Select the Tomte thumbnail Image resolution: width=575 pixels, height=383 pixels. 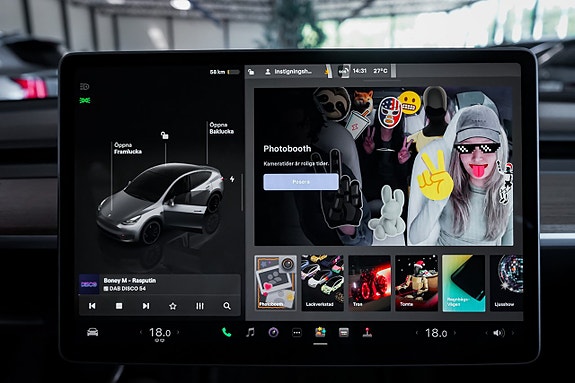click(x=416, y=283)
